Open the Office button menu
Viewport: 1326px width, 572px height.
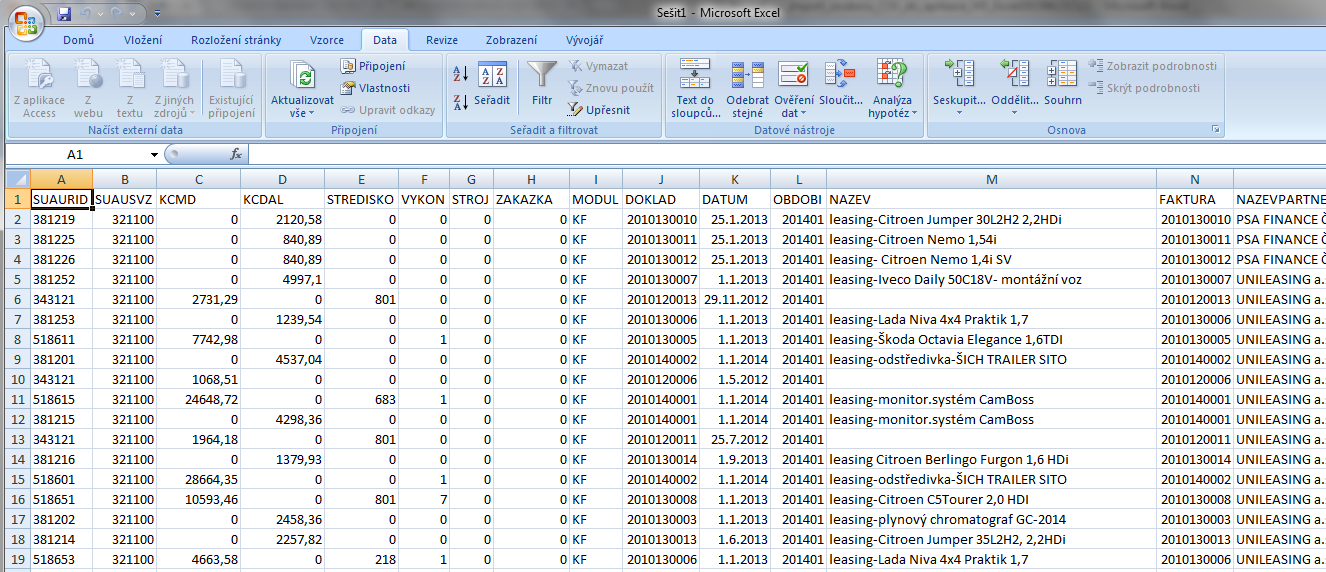pos(25,21)
